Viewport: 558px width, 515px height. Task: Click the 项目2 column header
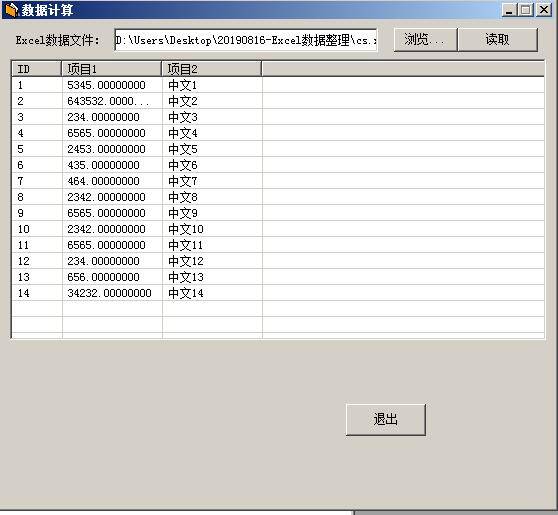coord(212,69)
